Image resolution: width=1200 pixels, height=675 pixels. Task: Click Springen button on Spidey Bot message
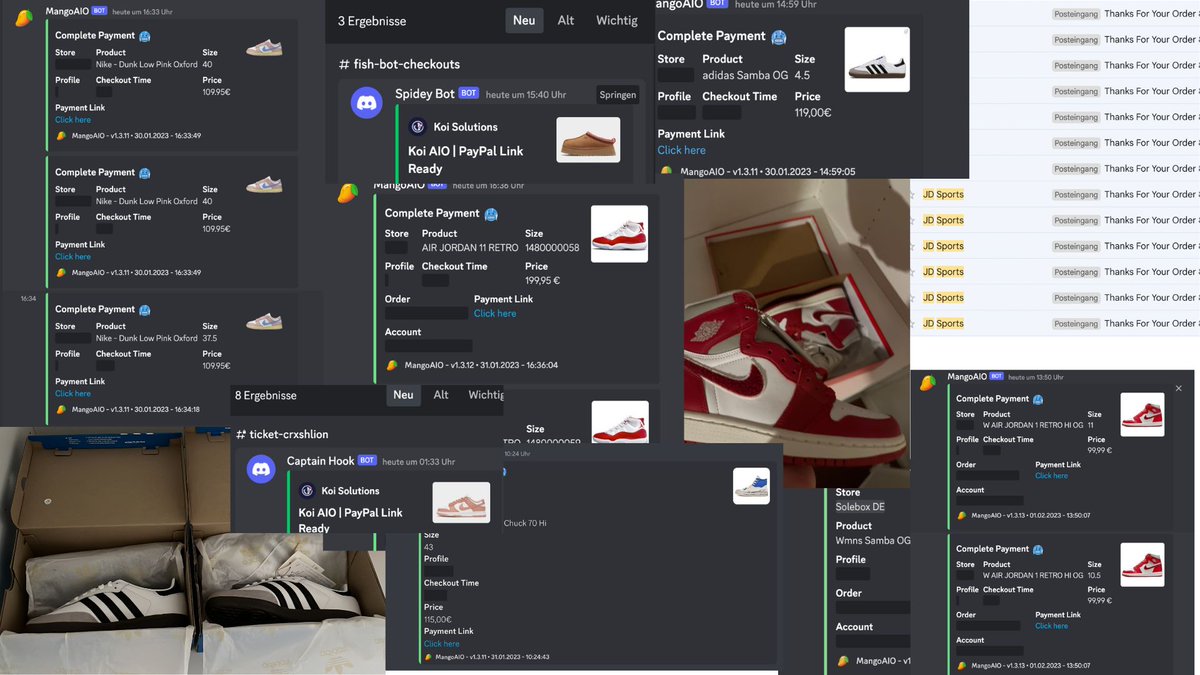click(617, 95)
